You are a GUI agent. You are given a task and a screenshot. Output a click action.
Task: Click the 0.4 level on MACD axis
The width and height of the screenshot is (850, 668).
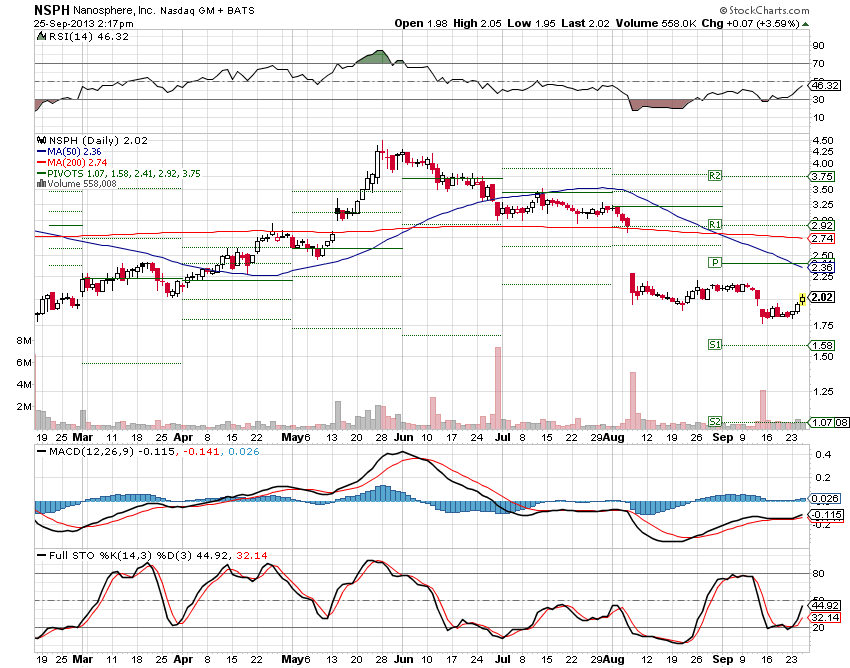(823, 454)
